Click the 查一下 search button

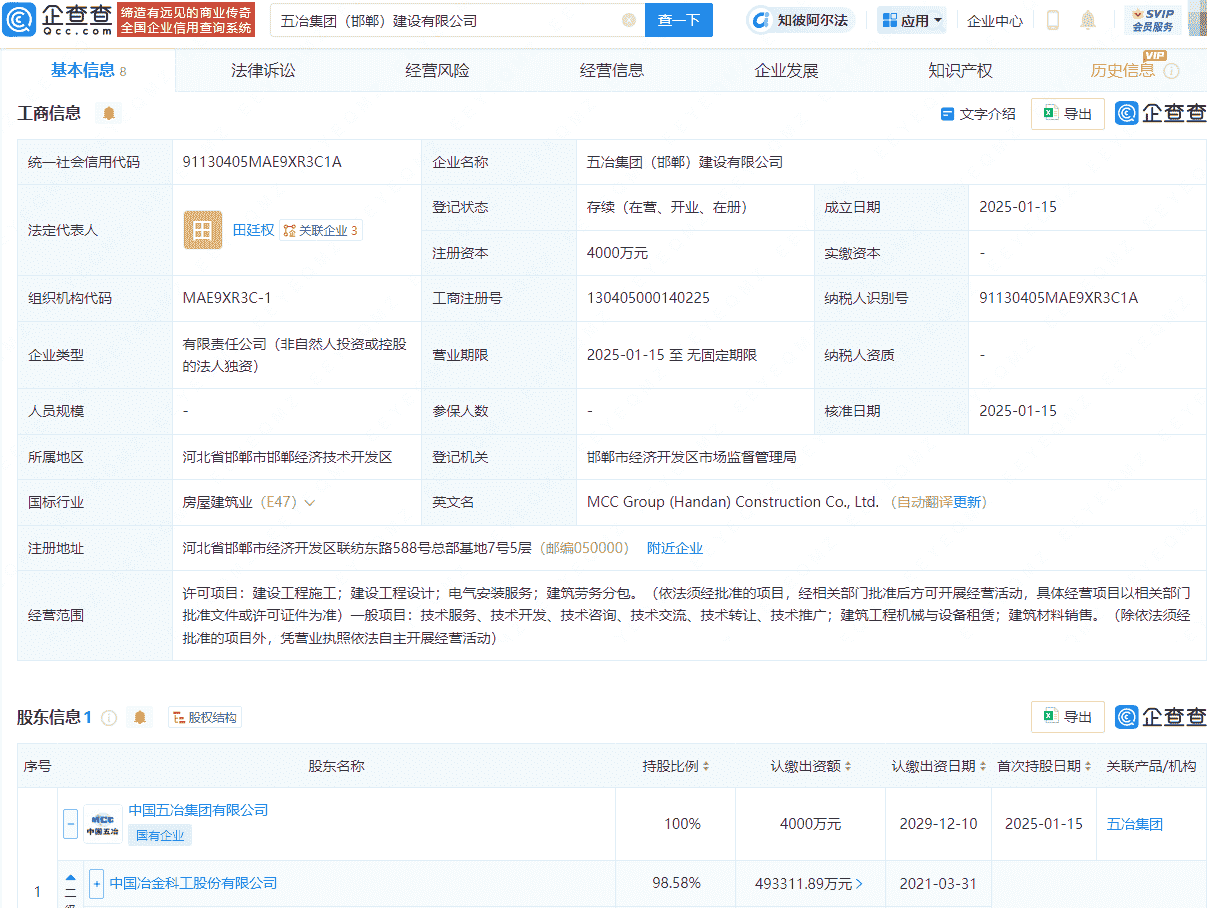click(x=678, y=19)
